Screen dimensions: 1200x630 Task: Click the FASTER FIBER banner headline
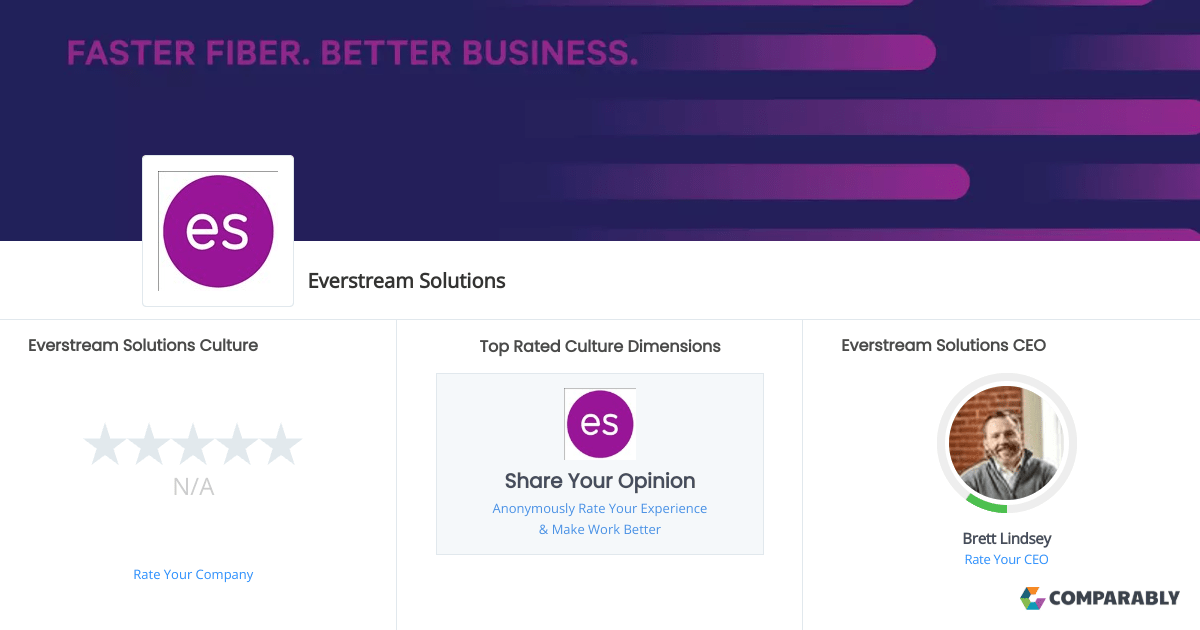pos(351,53)
